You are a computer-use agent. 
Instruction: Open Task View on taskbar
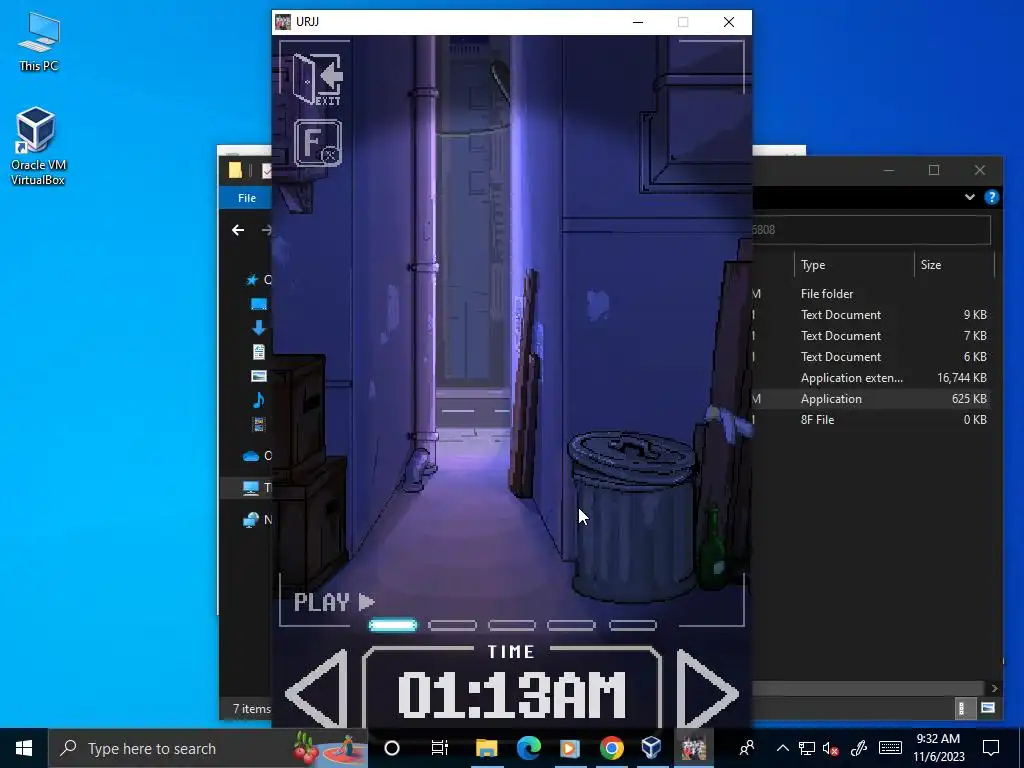pos(440,748)
